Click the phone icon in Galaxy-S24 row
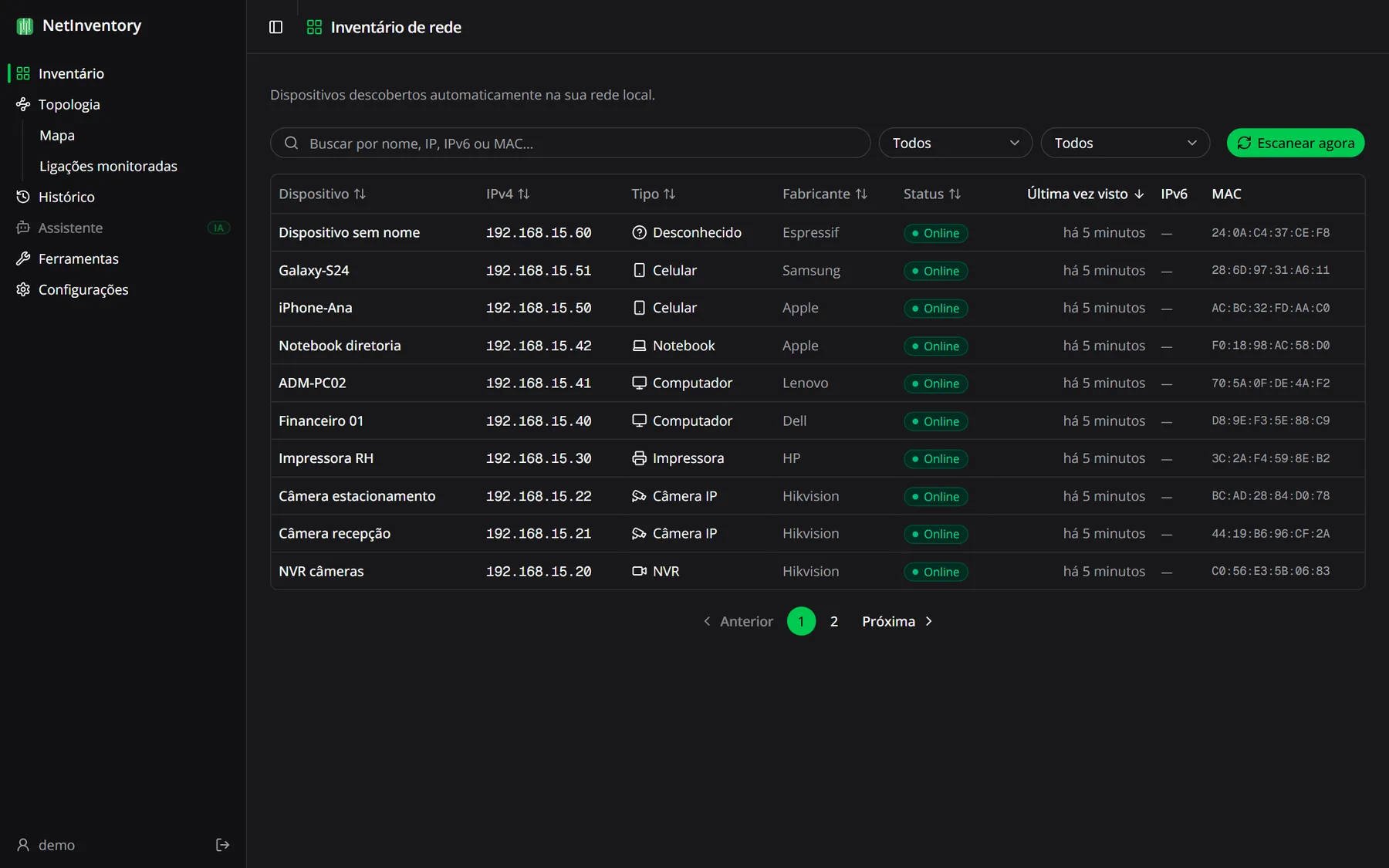The height and width of the screenshot is (868, 1389). pyautogui.click(x=639, y=270)
